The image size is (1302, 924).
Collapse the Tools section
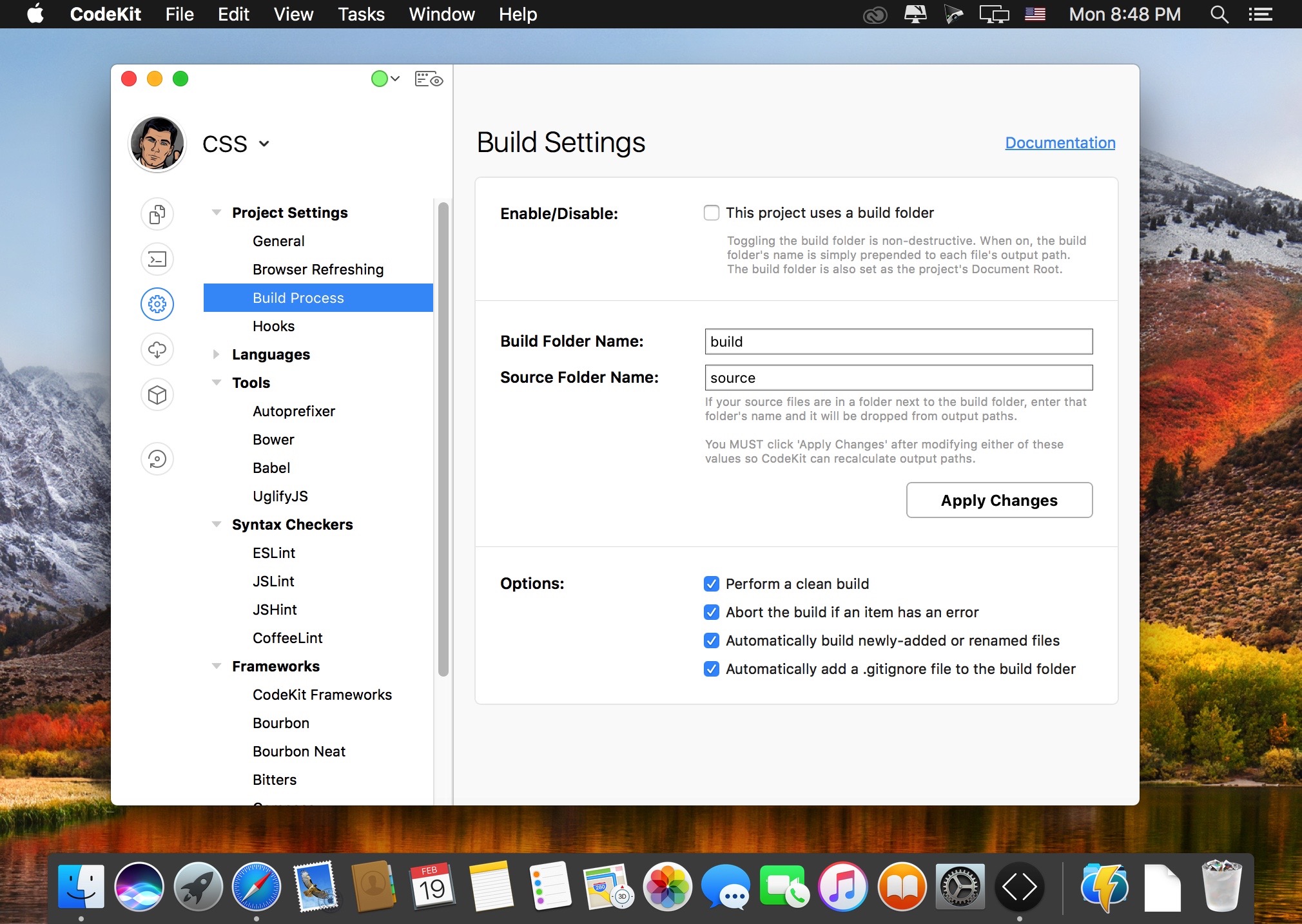click(217, 382)
